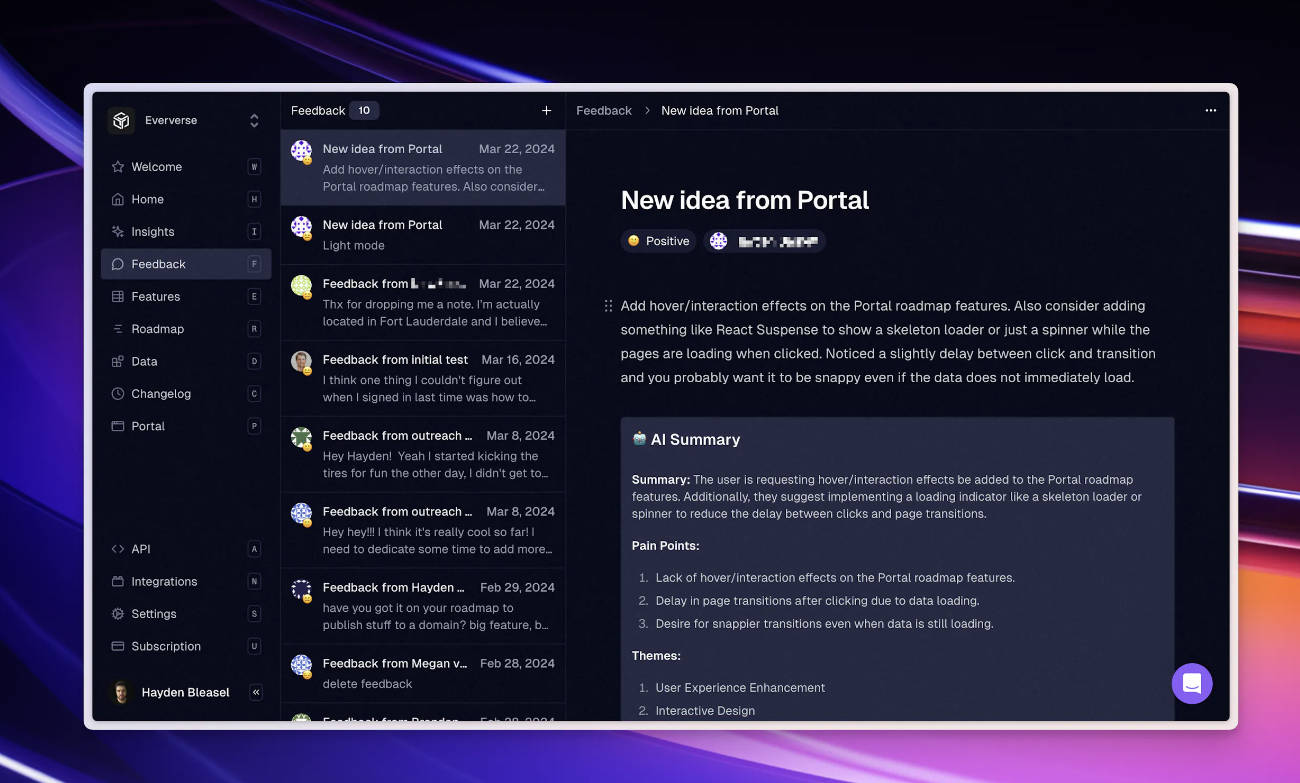Click New idea from Portal breadcrumb
Viewport: 1300px width, 783px height.
(720, 111)
